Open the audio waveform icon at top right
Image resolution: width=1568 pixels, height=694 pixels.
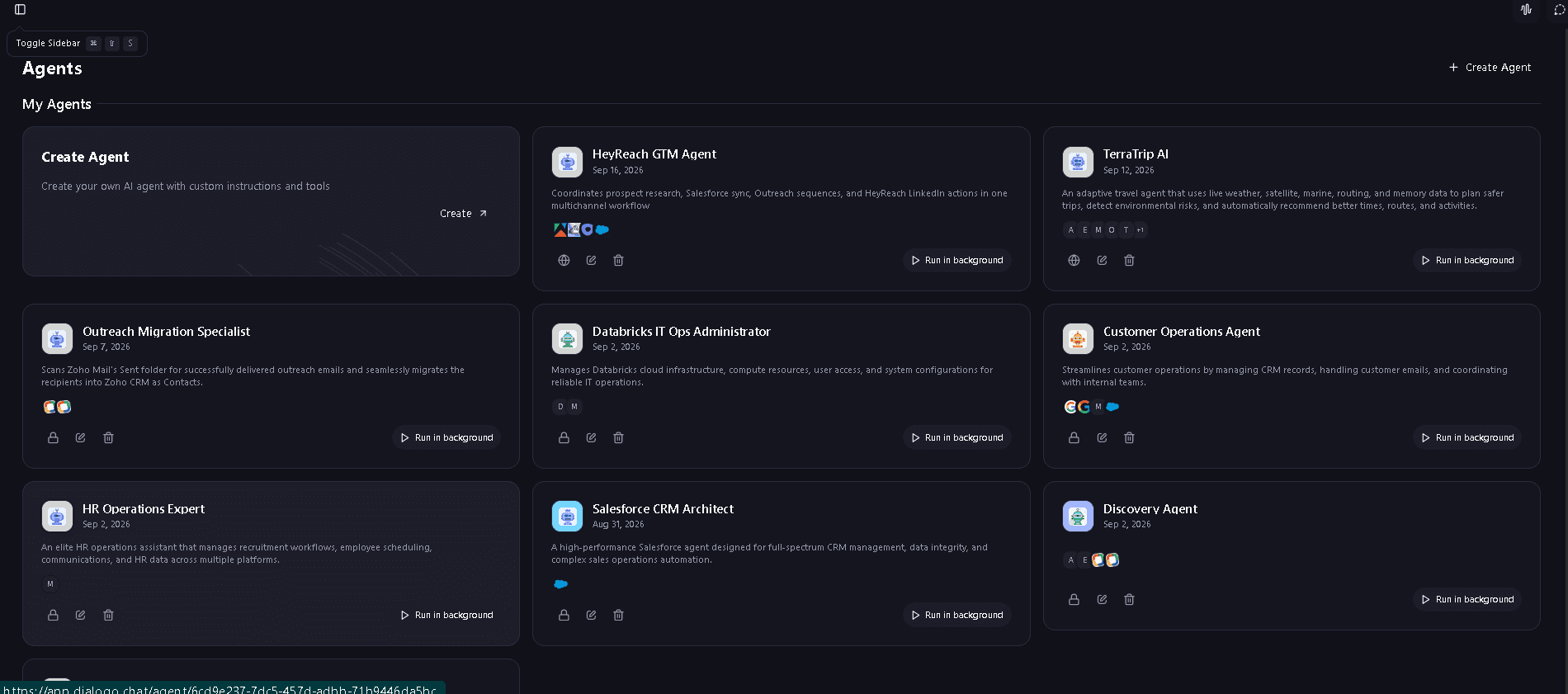1526,9
